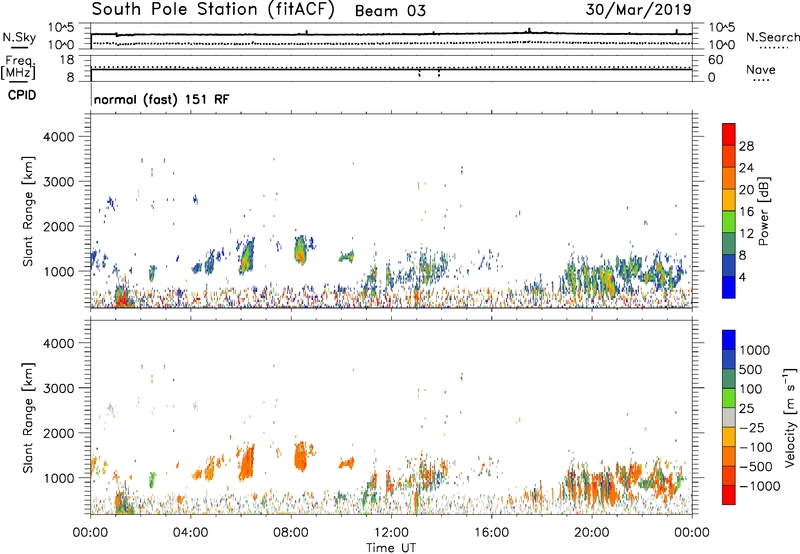Click the power panel 'Slant Range [km]' label
800x554 pixels.
(28, 211)
